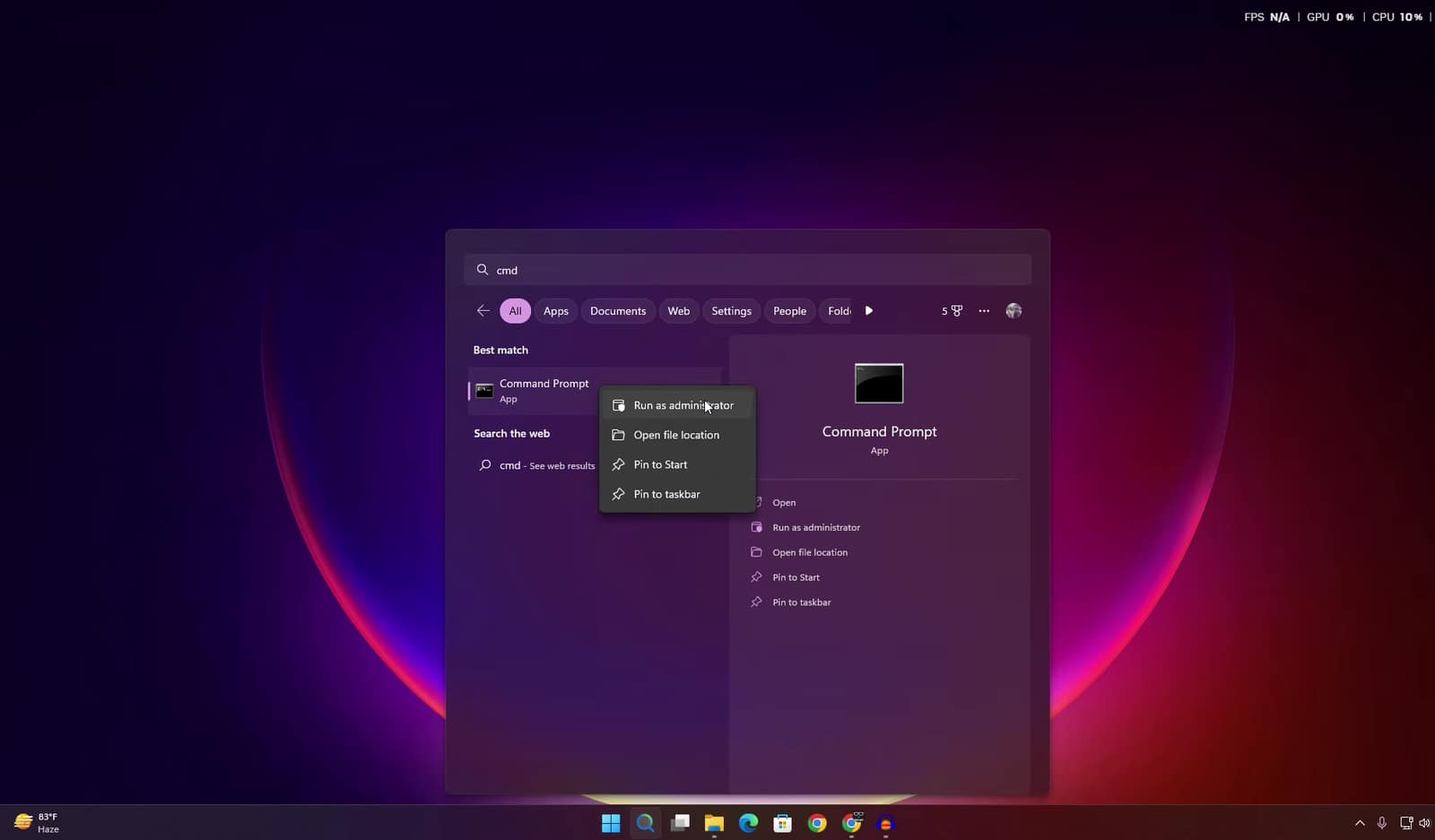Click the search magnifier icon in search box
The height and width of the screenshot is (840, 1435).
point(483,270)
